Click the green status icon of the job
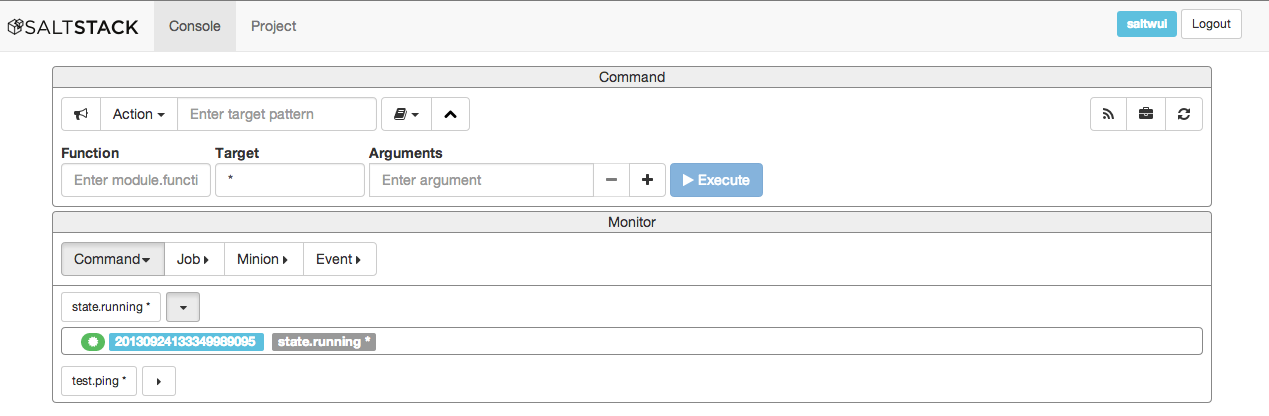This screenshot has width=1269, height=416. [x=93, y=342]
